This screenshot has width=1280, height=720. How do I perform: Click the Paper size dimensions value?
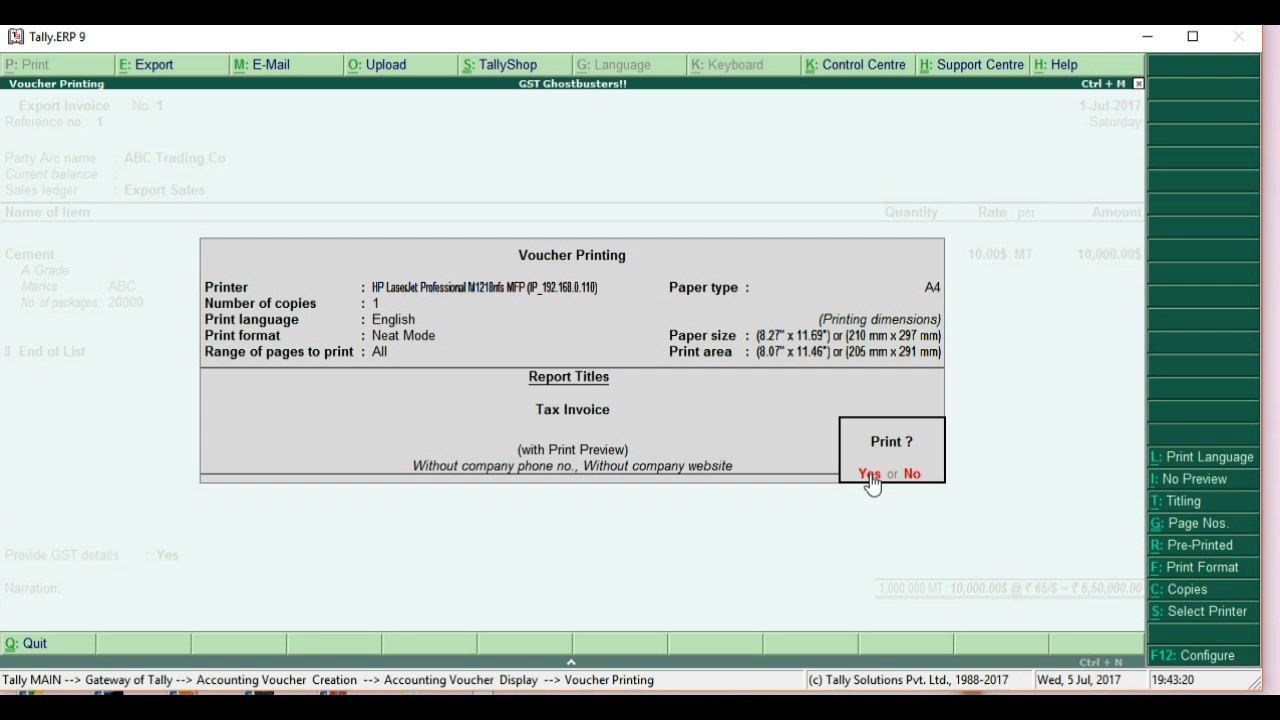coord(848,336)
